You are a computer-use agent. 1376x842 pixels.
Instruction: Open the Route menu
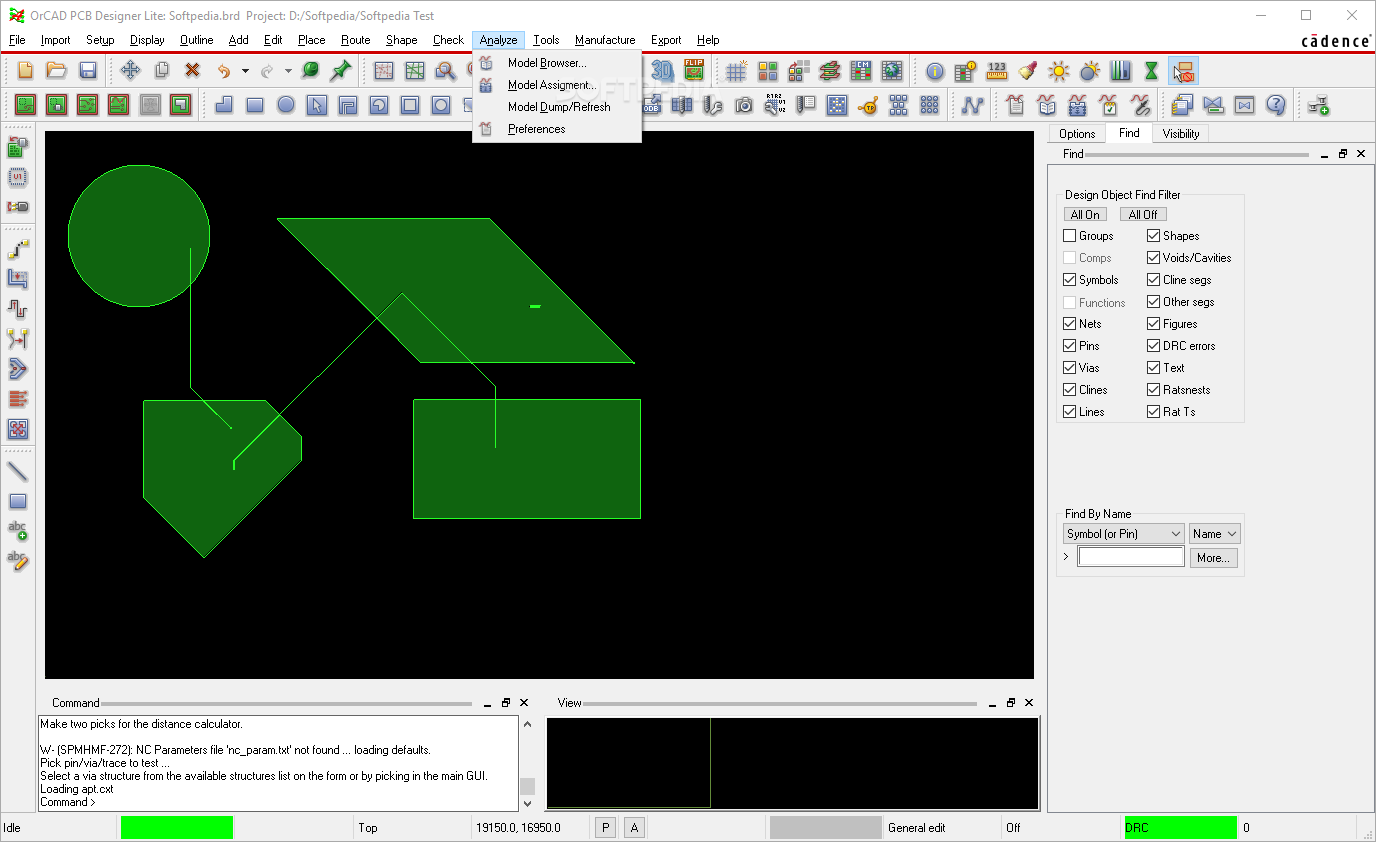click(355, 40)
